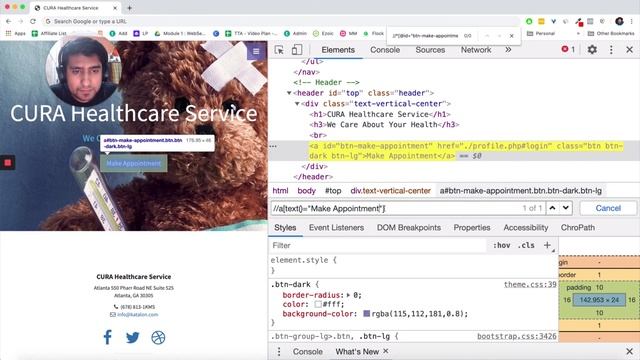Image resolution: width=640 pixels, height=360 pixels.
Task: Open the Apps bookmarks shortcut
Action: (16, 33)
